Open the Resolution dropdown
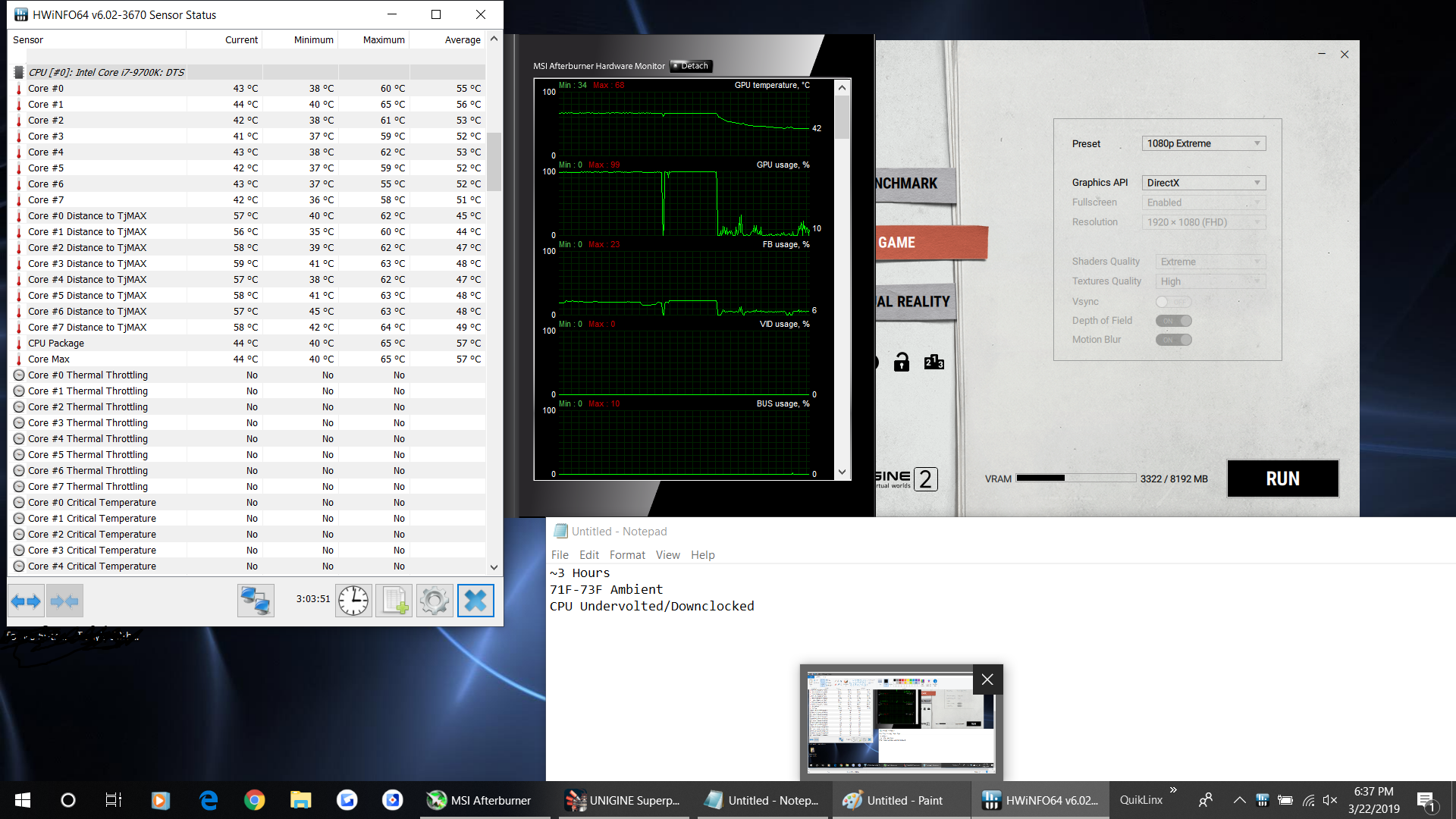1456x819 pixels. pos(1203,222)
